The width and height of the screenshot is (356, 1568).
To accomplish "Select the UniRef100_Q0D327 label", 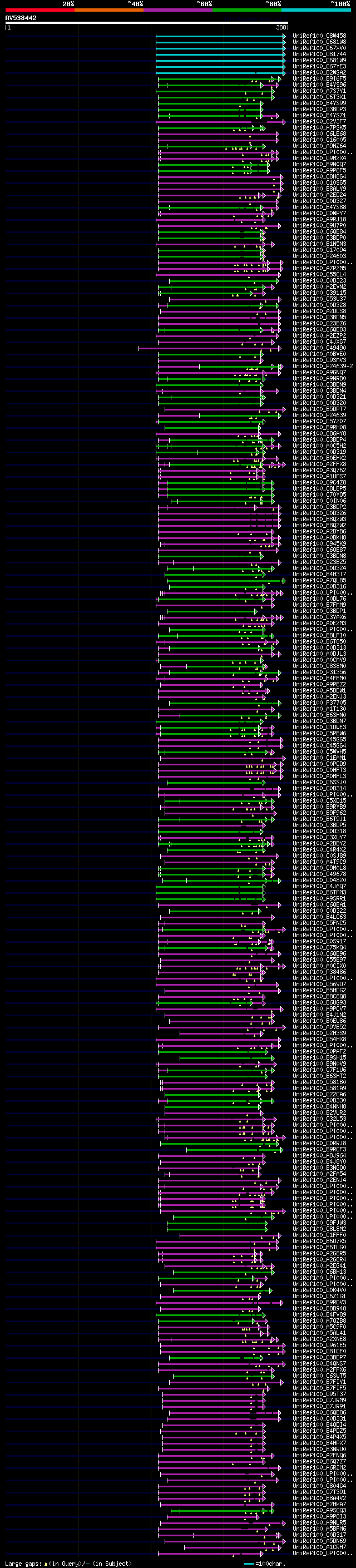I will (x=319, y=201).
